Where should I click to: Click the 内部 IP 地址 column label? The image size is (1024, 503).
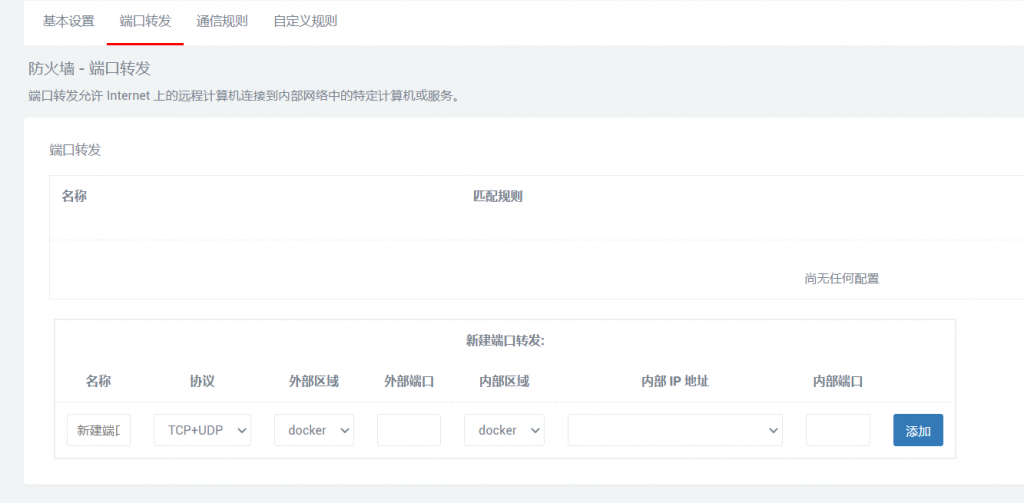click(675, 381)
